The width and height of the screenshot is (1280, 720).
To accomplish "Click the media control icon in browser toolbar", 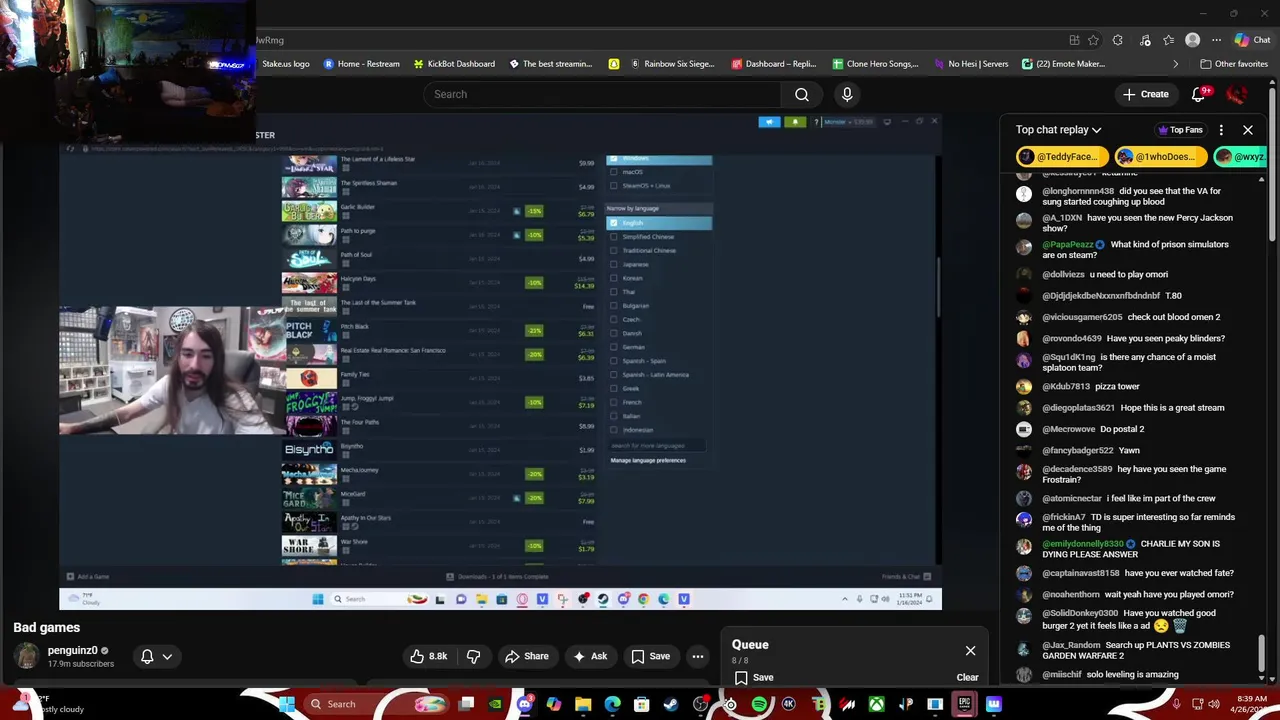I will [x=1144, y=40].
